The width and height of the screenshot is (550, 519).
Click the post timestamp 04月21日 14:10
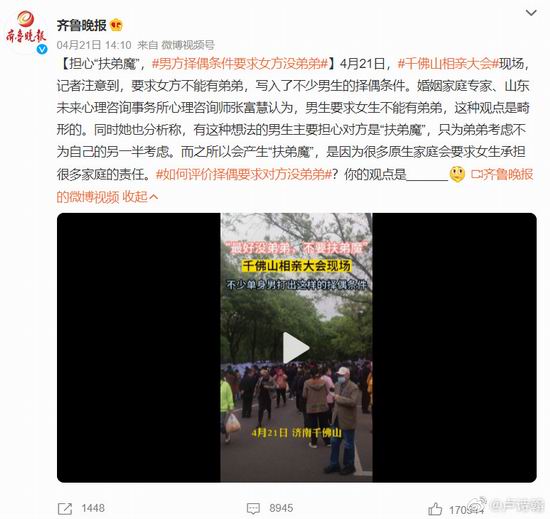[x=94, y=45]
